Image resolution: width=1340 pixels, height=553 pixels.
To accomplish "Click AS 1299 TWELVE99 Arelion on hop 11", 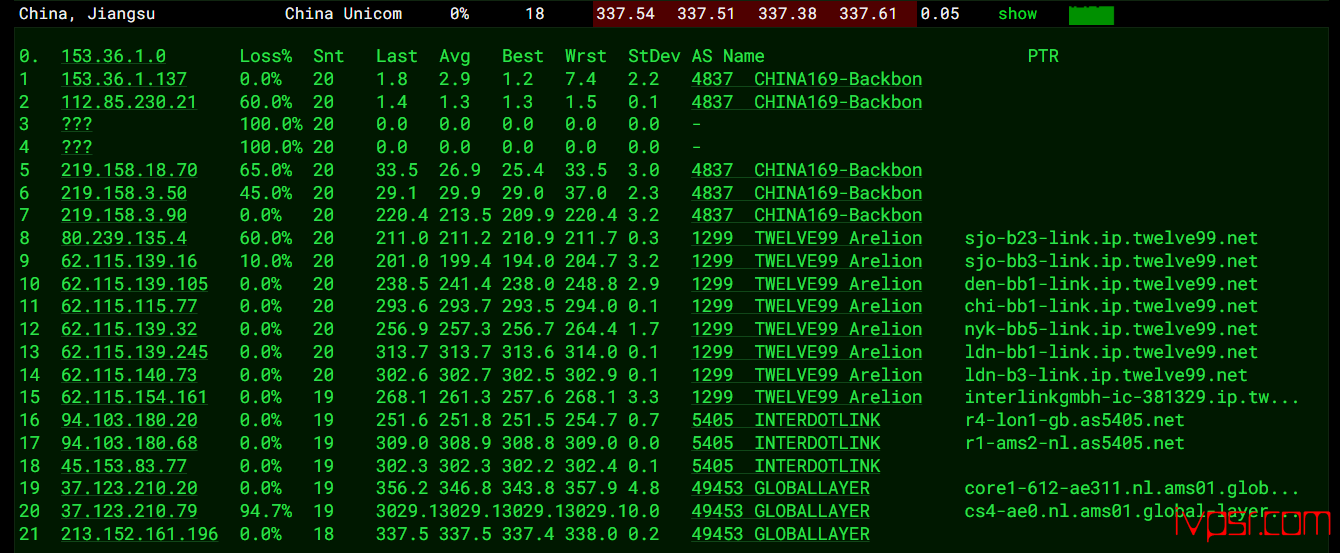I will click(807, 306).
